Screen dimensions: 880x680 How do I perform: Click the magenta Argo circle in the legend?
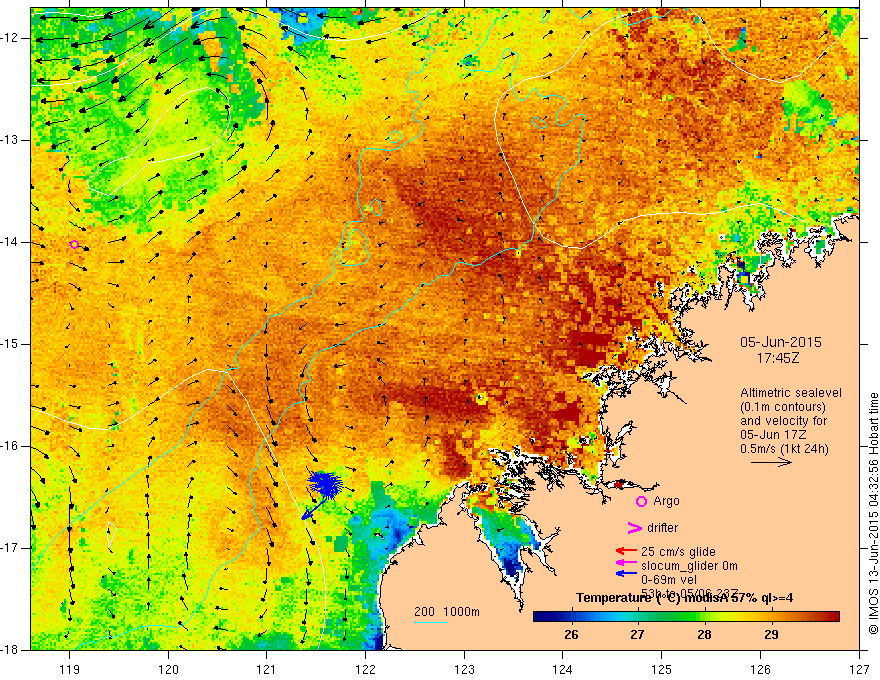click(x=641, y=502)
